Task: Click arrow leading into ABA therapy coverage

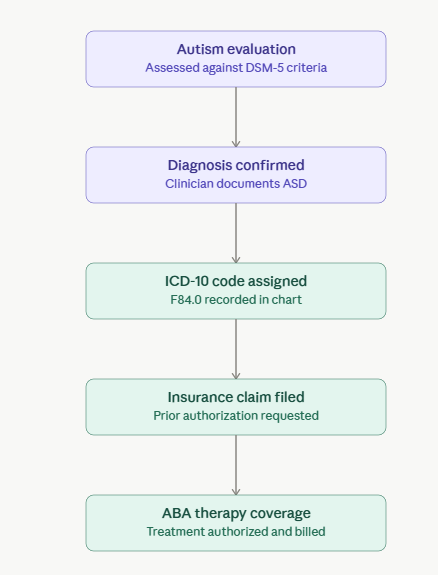Action: [236, 465]
